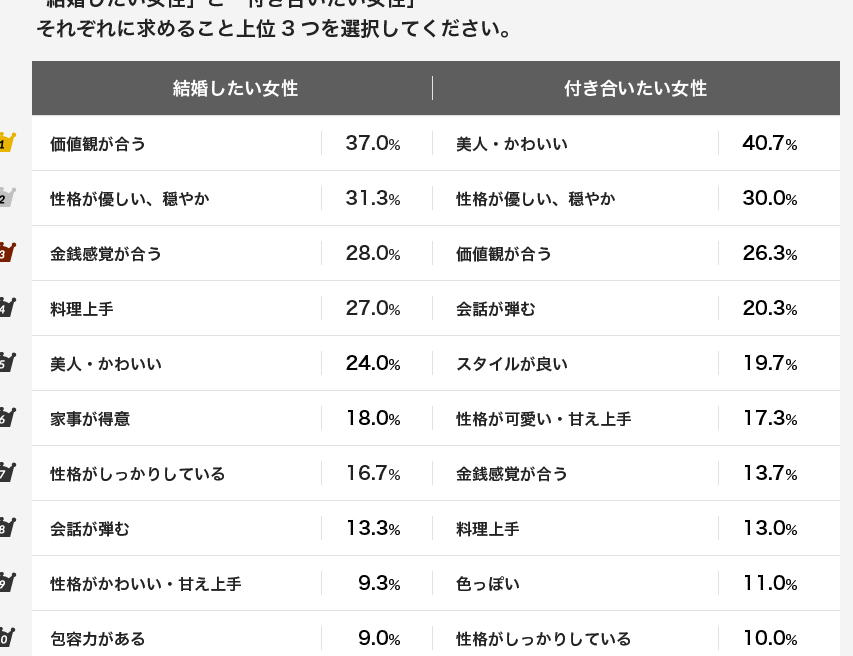This screenshot has width=853, height=656.
Task: Click the gold rank 1 crown icon
Action: click(x=6, y=143)
